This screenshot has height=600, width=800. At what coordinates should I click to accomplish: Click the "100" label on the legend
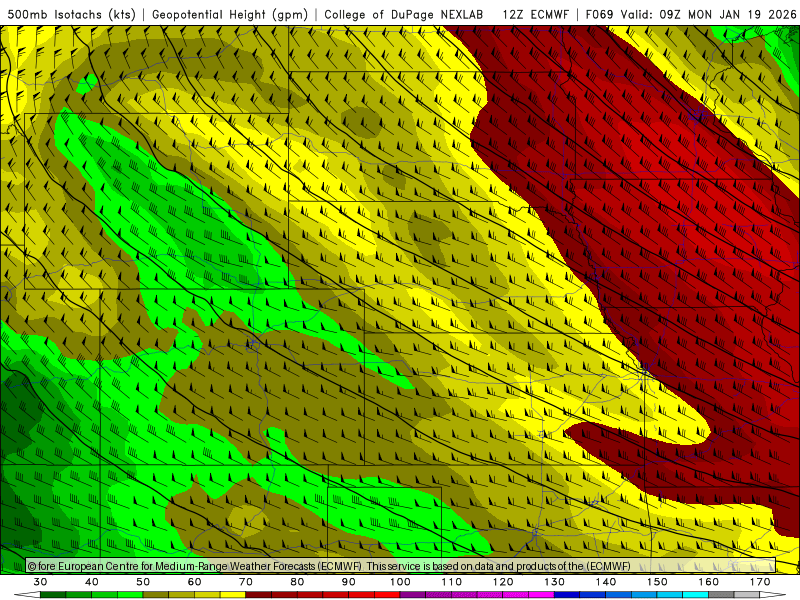(x=400, y=582)
